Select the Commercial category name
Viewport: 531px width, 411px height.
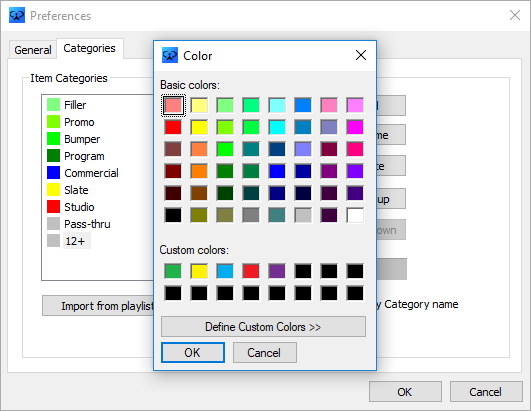pyautogui.click(x=91, y=173)
